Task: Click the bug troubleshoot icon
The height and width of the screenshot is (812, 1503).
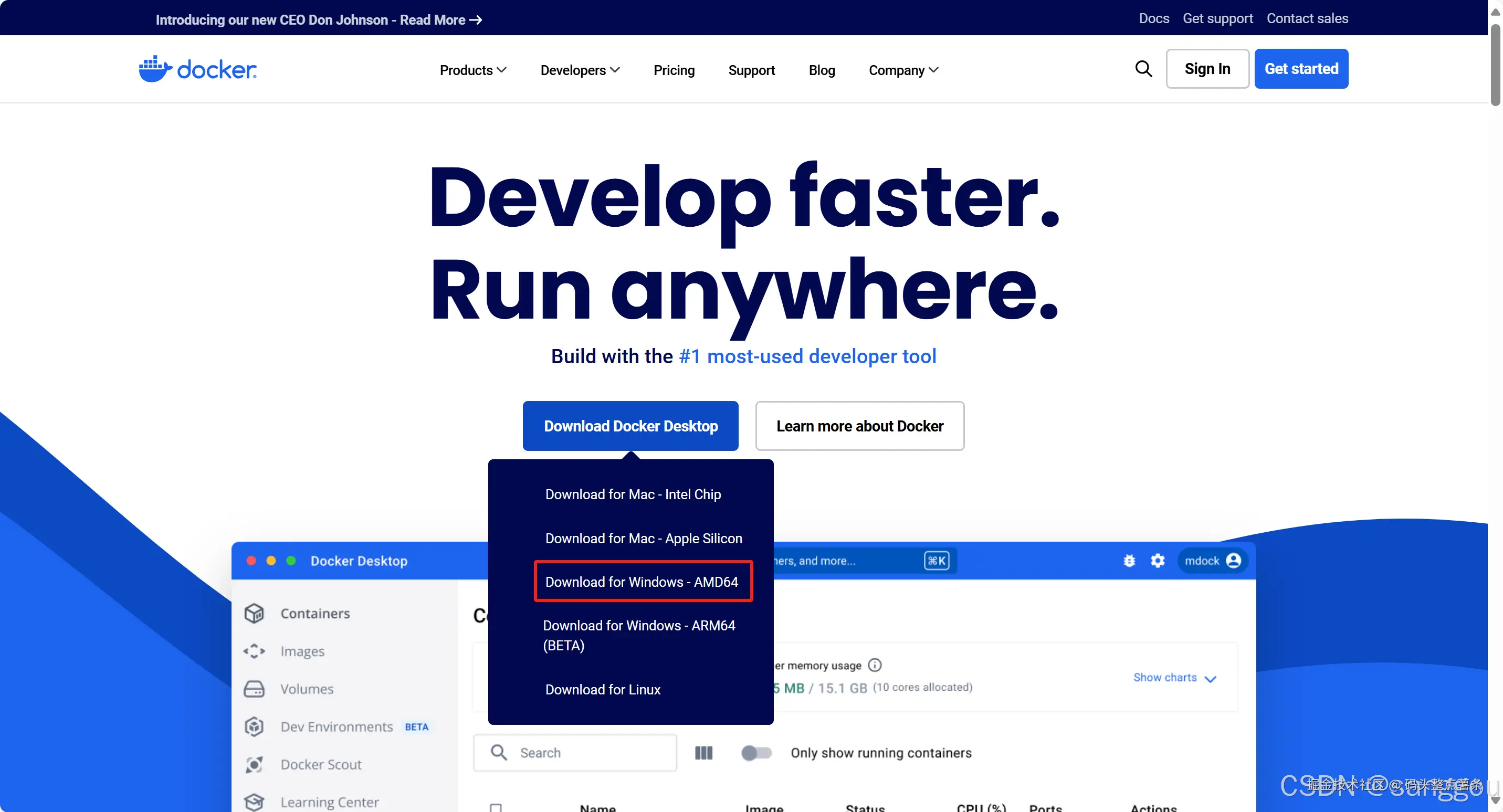Action: tap(1129, 561)
